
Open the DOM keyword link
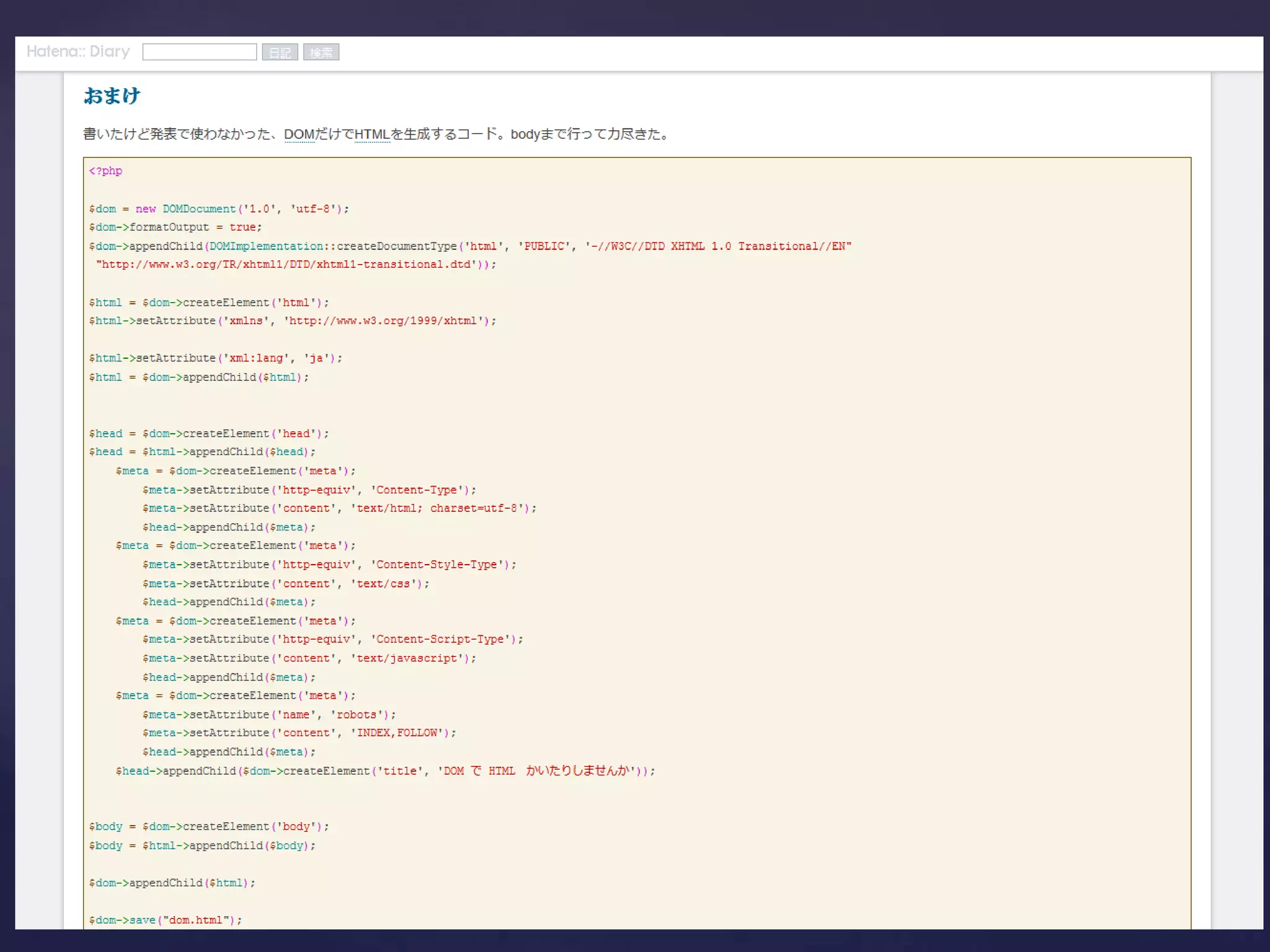pos(299,134)
